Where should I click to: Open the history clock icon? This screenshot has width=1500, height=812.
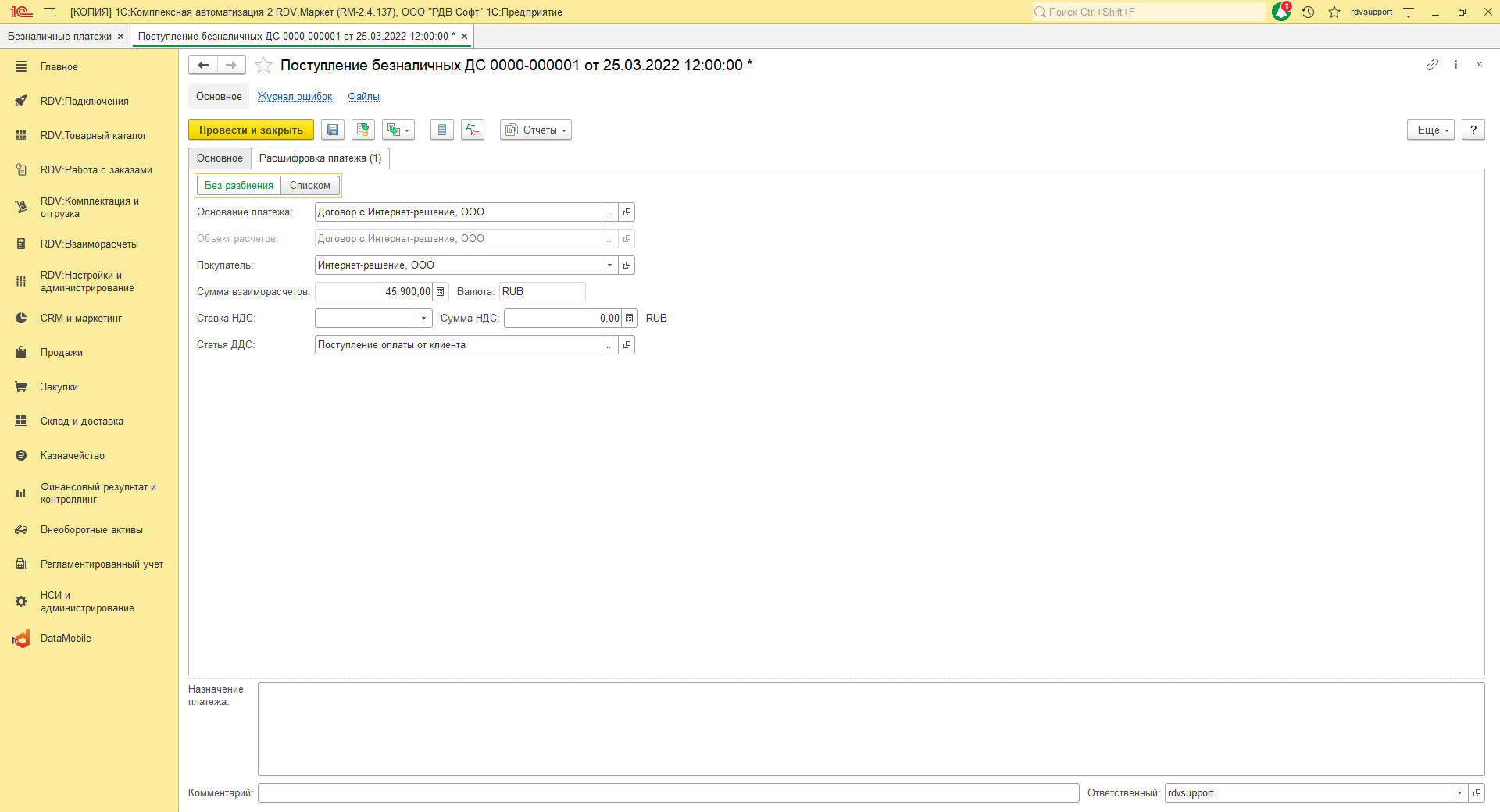pos(1309,12)
